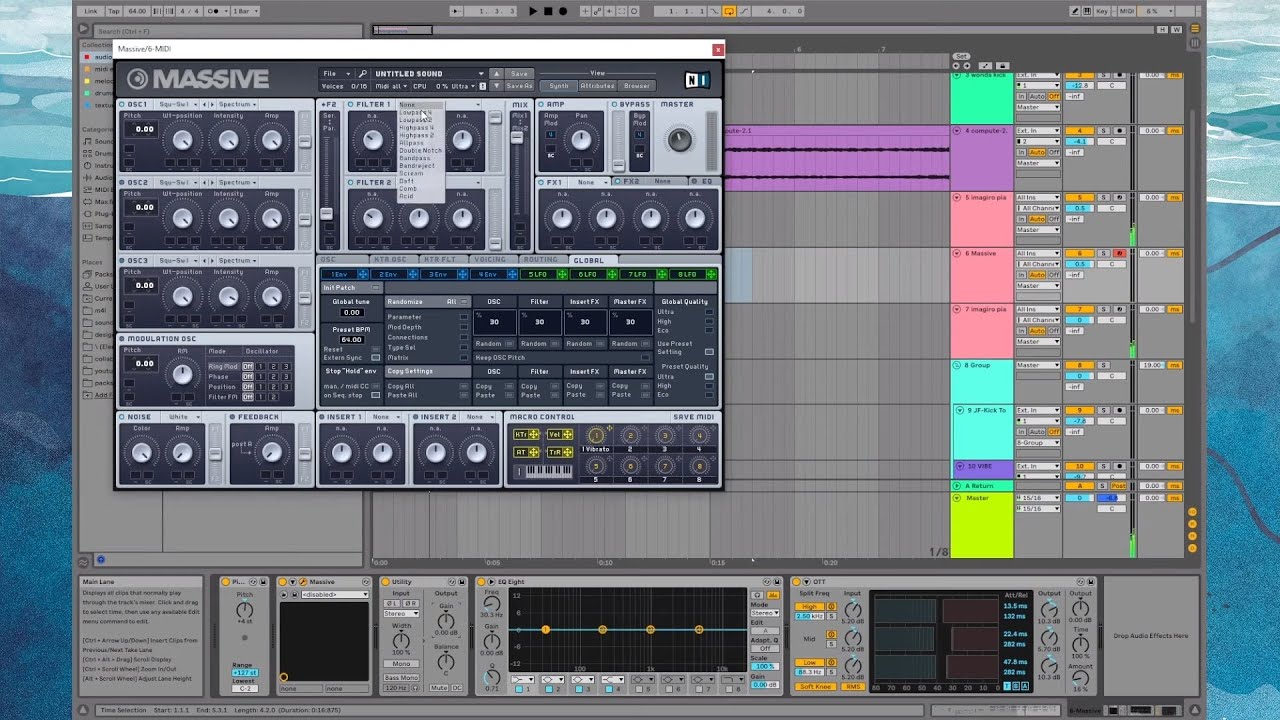Toggle the OSC1 power button

click(x=122, y=105)
